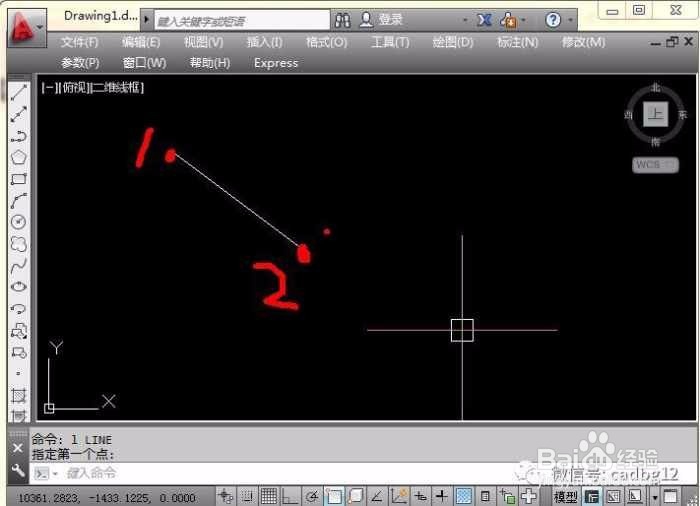700x506 pixels.
Task: Select the Hatch tool
Action: click(19, 395)
